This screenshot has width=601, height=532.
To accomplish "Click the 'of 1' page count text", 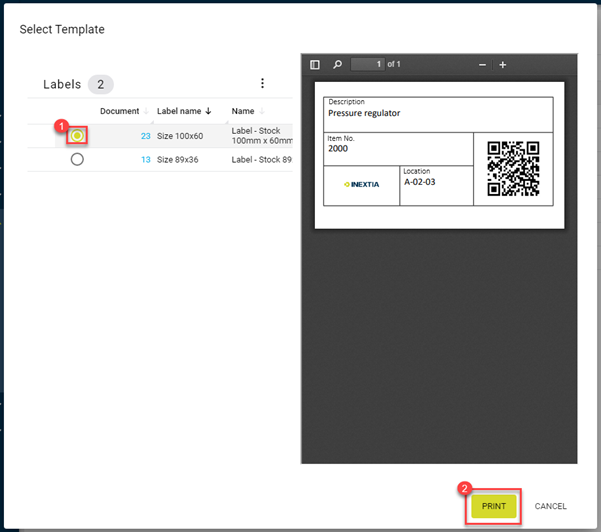I will tap(394, 64).
